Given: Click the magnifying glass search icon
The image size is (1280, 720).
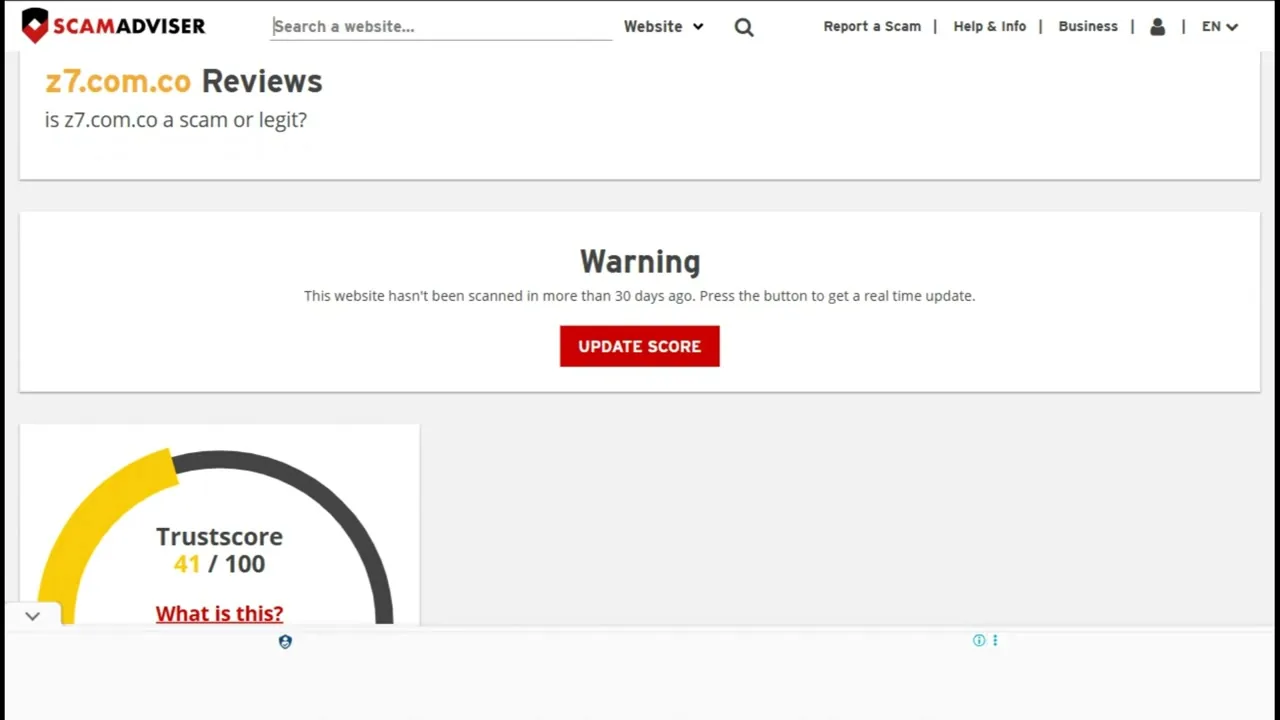Looking at the screenshot, I should [x=744, y=27].
